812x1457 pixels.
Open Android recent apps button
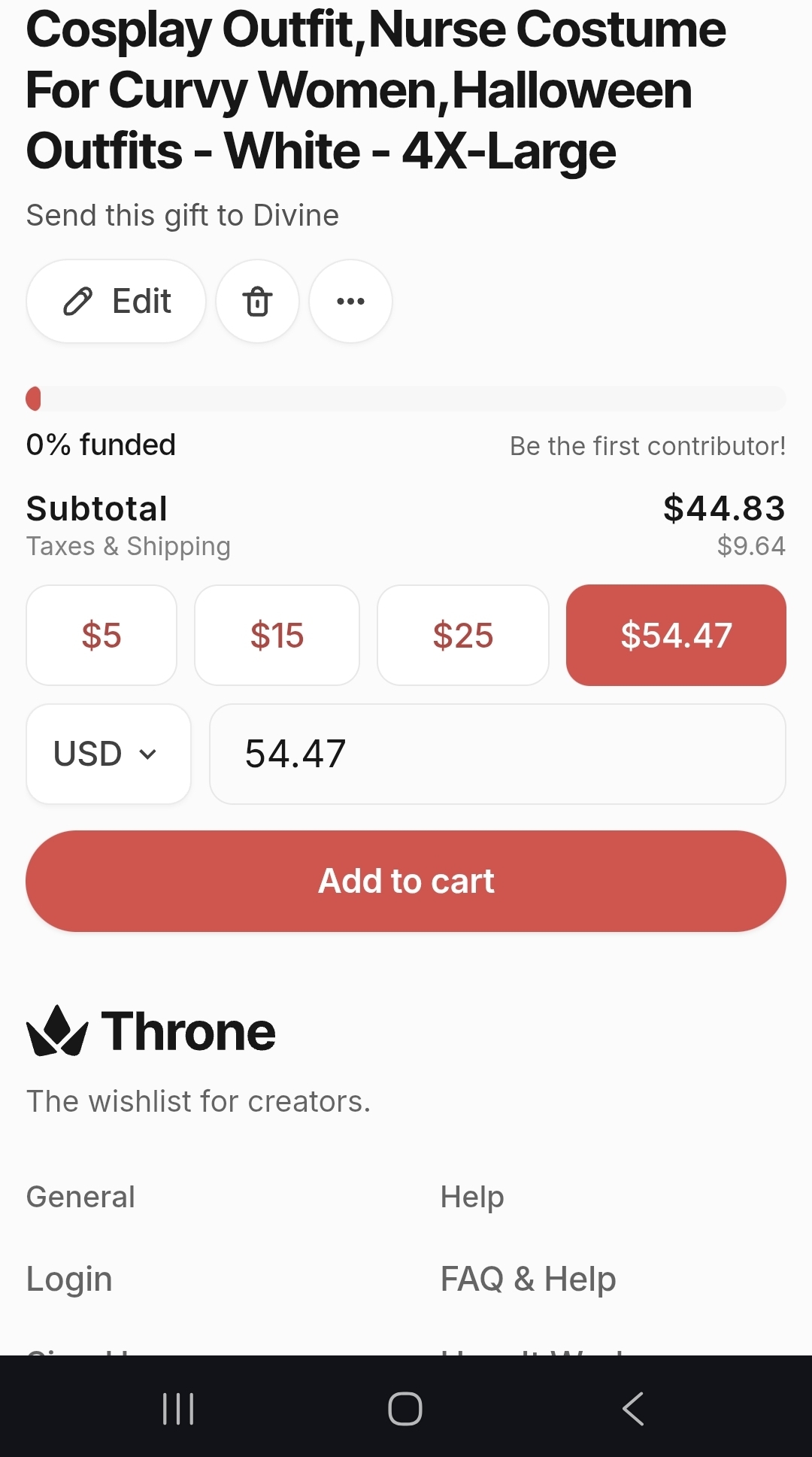(178, 1408)
